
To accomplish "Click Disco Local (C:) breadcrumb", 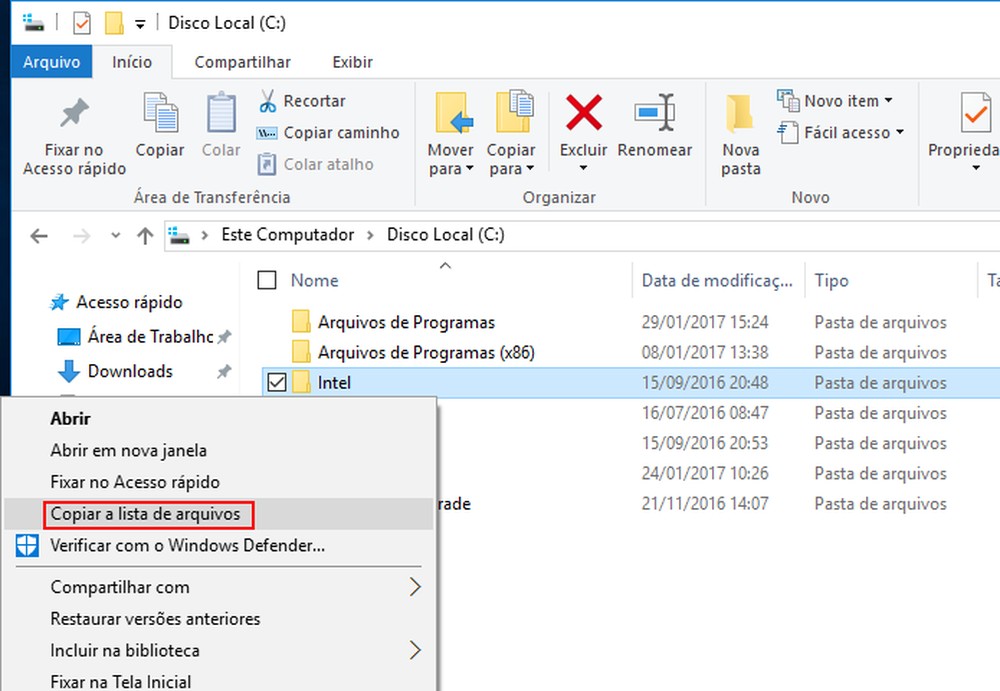I will [445, 235].
